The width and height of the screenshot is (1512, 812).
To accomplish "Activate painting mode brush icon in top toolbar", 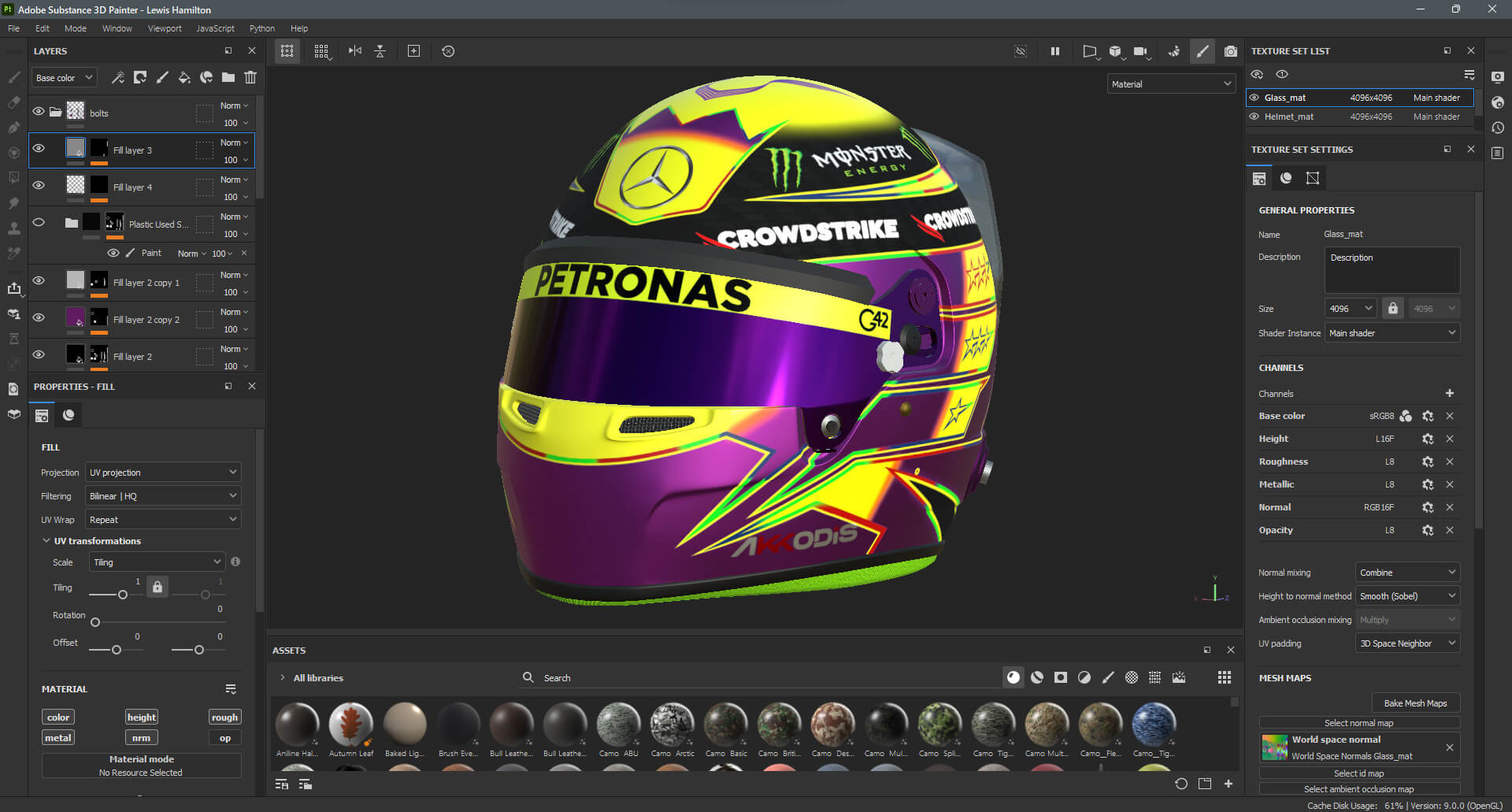I will (x=1202, y=51).
